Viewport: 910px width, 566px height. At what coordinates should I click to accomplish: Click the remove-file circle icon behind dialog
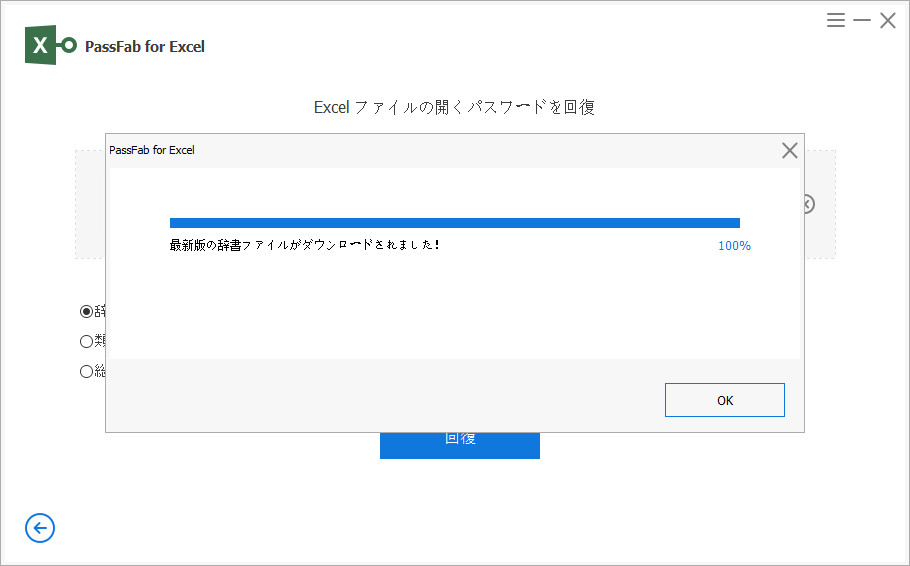pyautogui.click(x=809, y=204)
